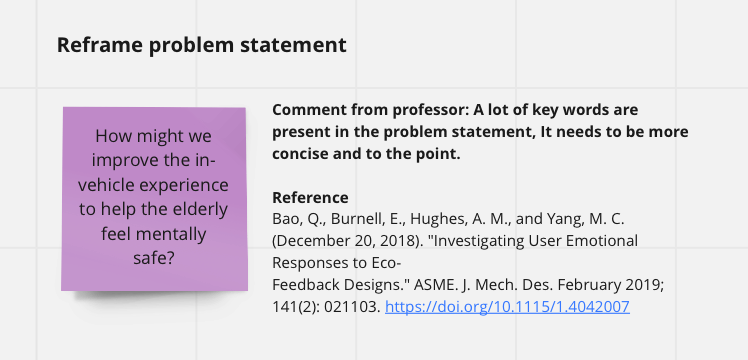Click 'vehicle experience' on the sticky note

(x=154, y=185)
